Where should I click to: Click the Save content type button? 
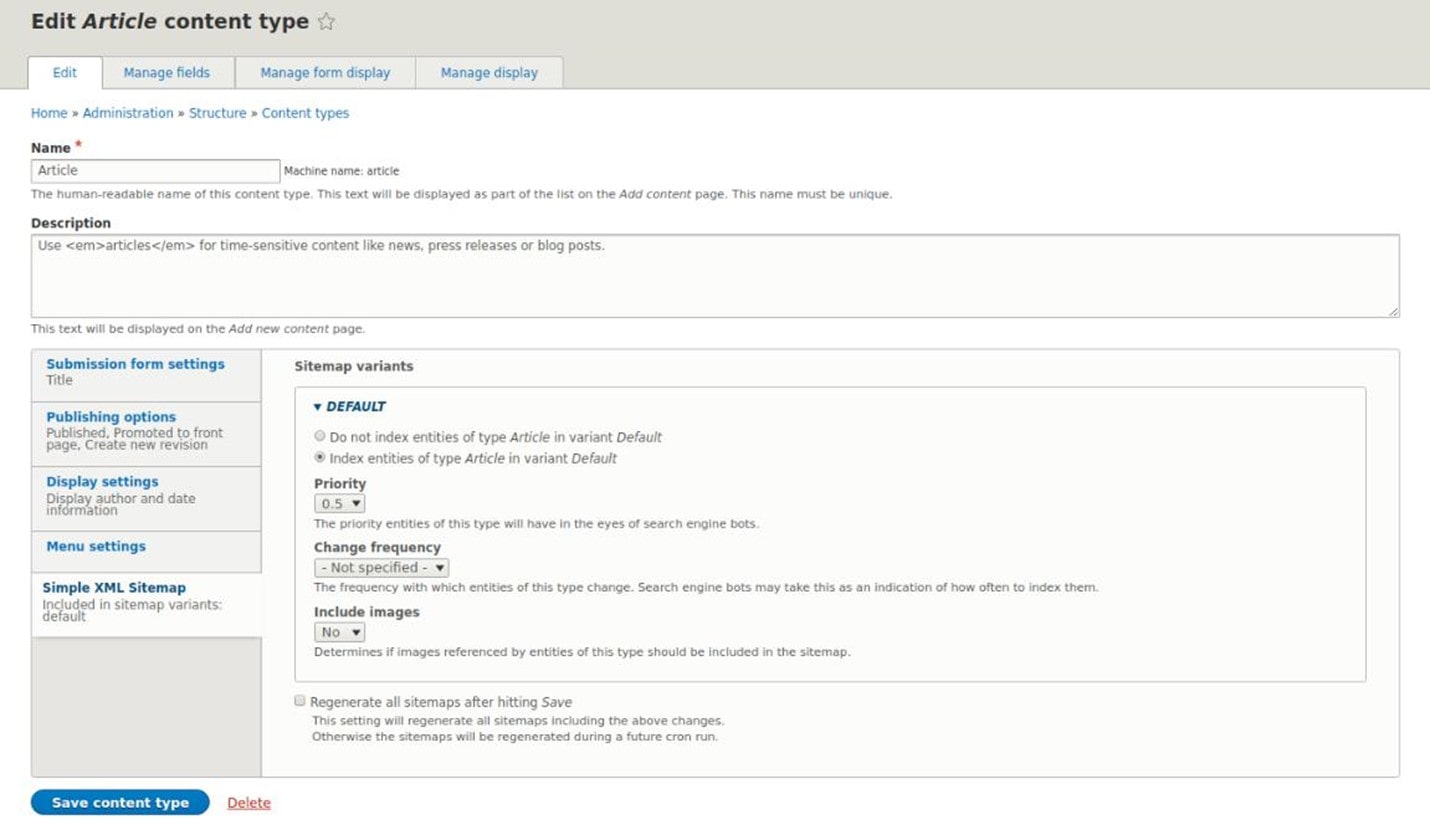[119, 802]
